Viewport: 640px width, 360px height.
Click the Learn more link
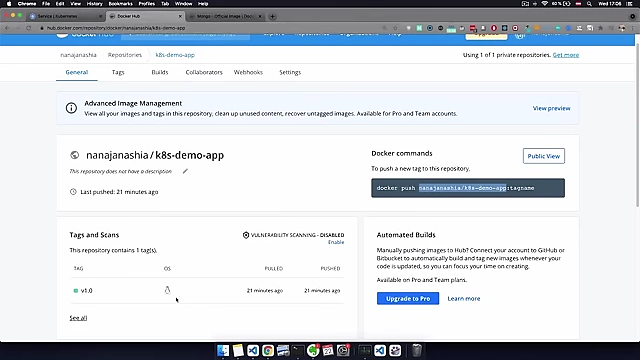pyautogui.click(x=464, y=298)
